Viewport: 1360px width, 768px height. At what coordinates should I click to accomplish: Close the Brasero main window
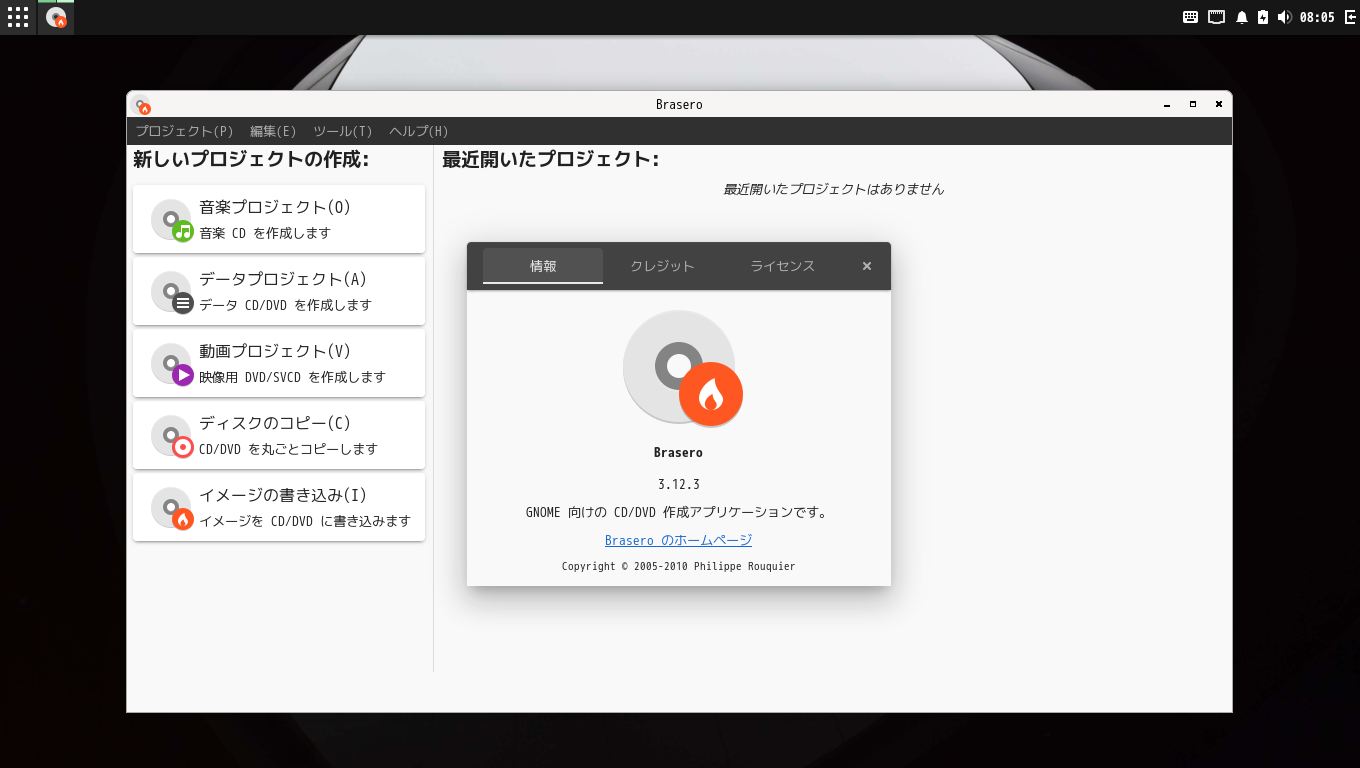(x=1219, y=104)
